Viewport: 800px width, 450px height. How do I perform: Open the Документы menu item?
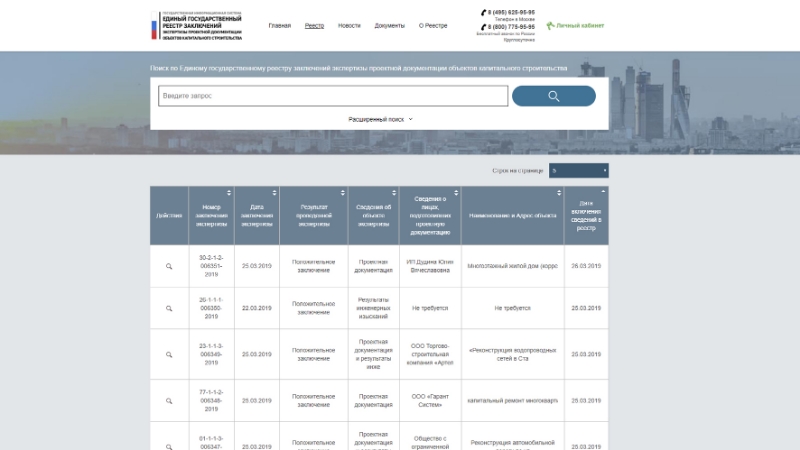(x=389, y=25)
